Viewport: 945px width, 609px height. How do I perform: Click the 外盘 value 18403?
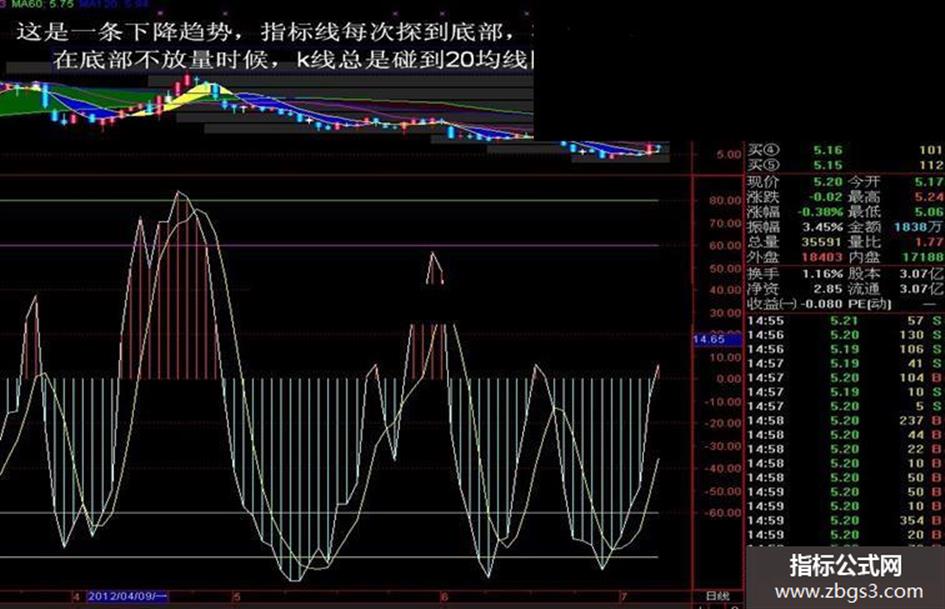point(821,257)
